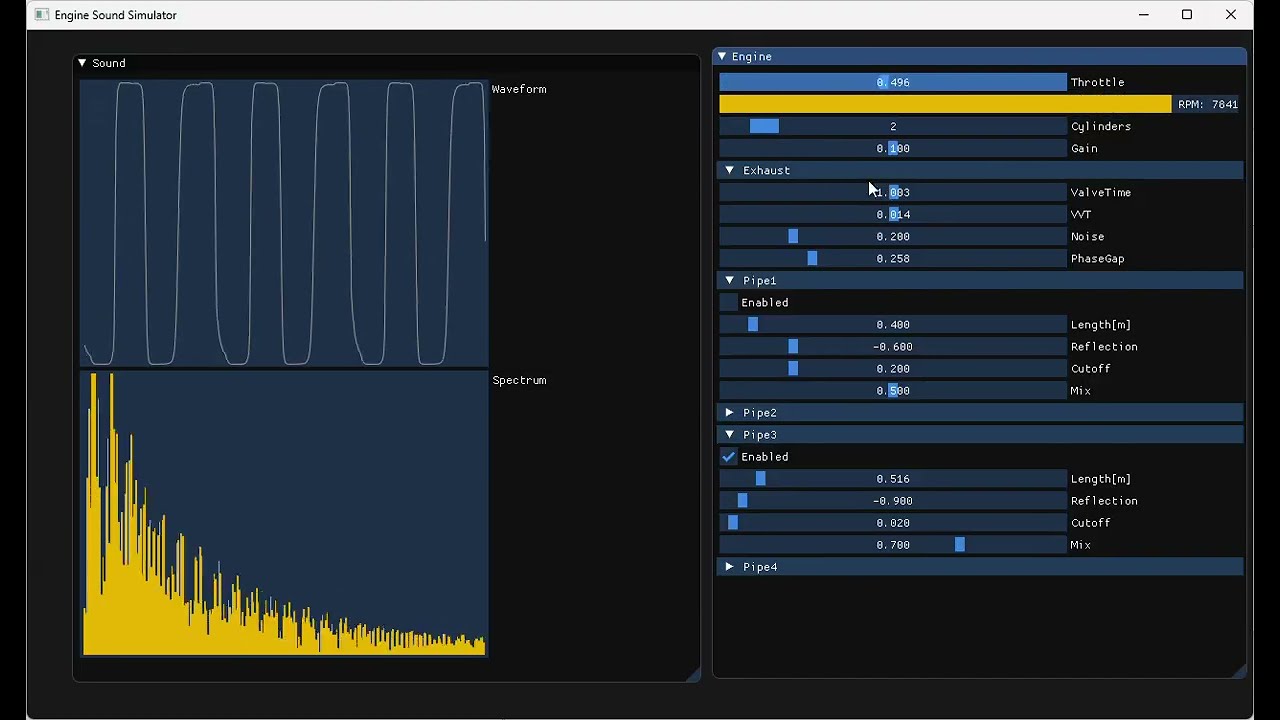Click the Pipe1 Reflection slider
1280x720 pixels.
tap(893, 346)
